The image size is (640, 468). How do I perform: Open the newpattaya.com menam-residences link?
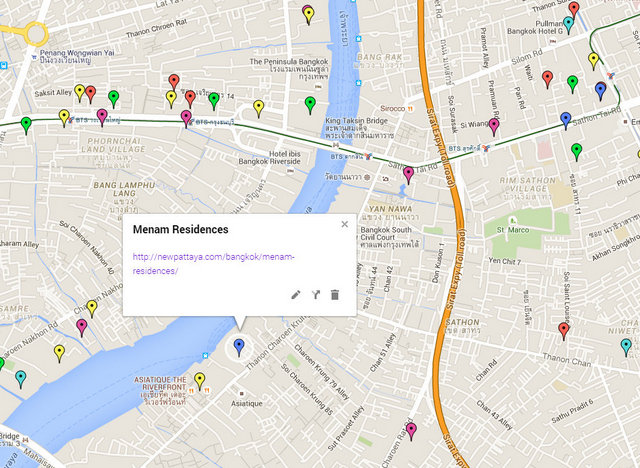pos(213,264)
